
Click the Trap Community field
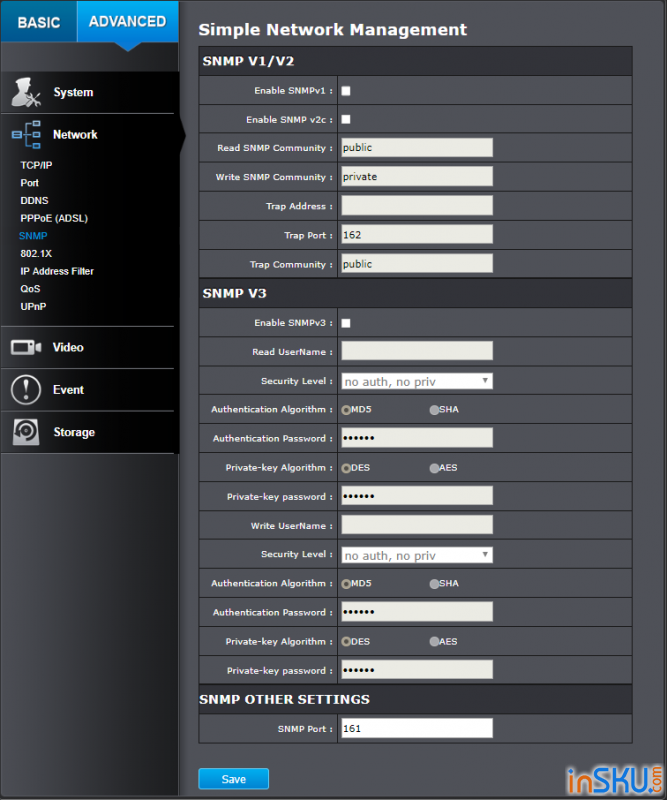[417, 264]
